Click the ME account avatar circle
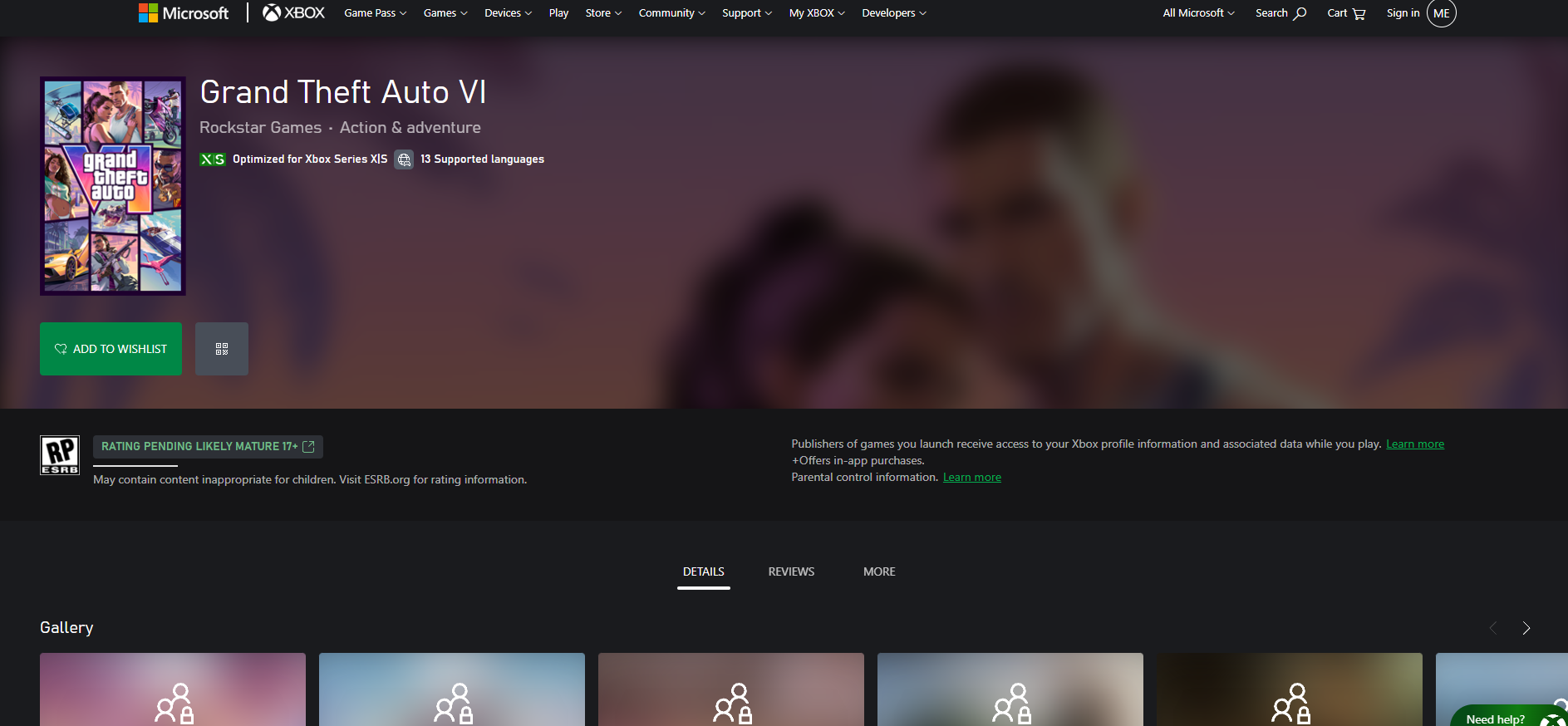The width and height of the screenshot is (1568, 726). pyautogui.click(x=1442, y=13)
